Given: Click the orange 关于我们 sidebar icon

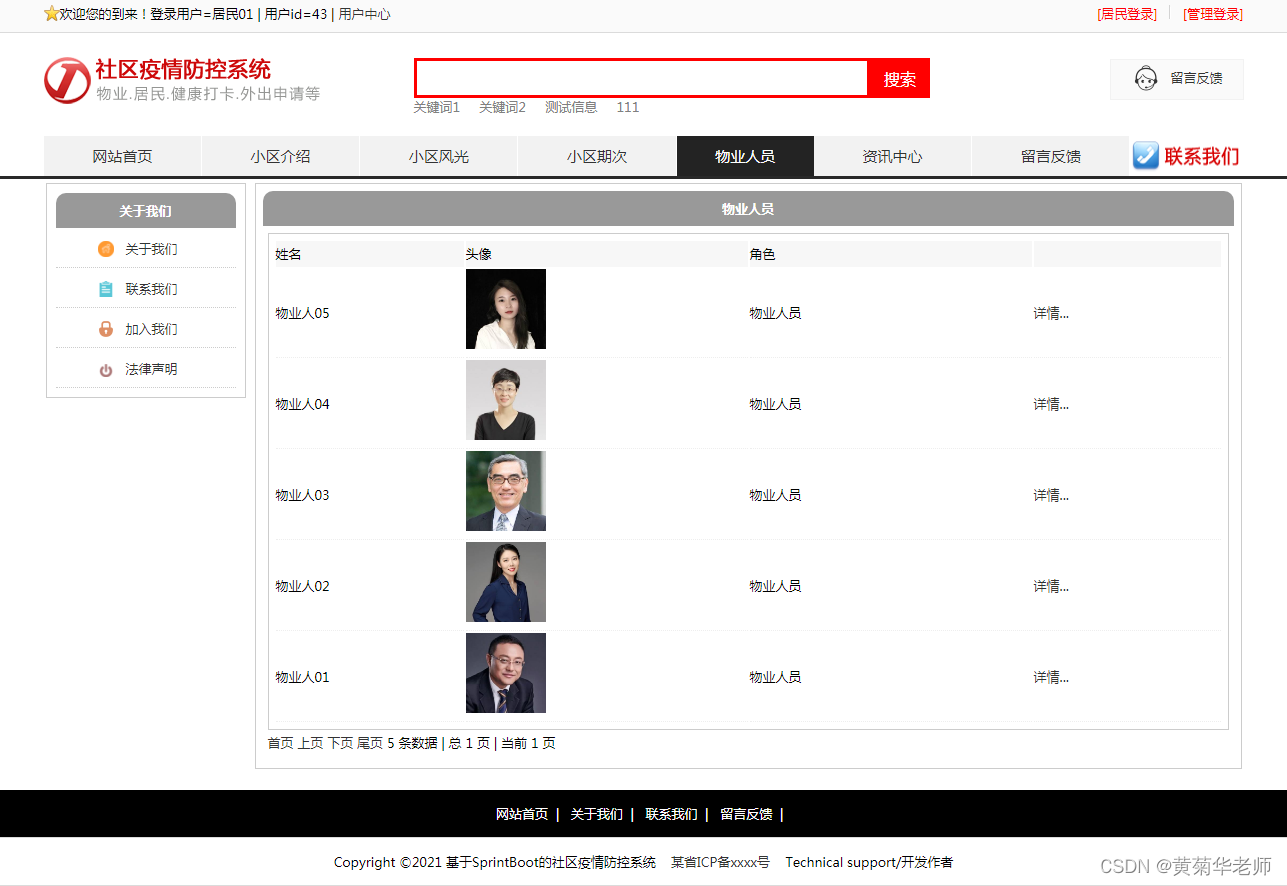Looking at the screenshot, I should pyautogui.click(x=106, y=249).
